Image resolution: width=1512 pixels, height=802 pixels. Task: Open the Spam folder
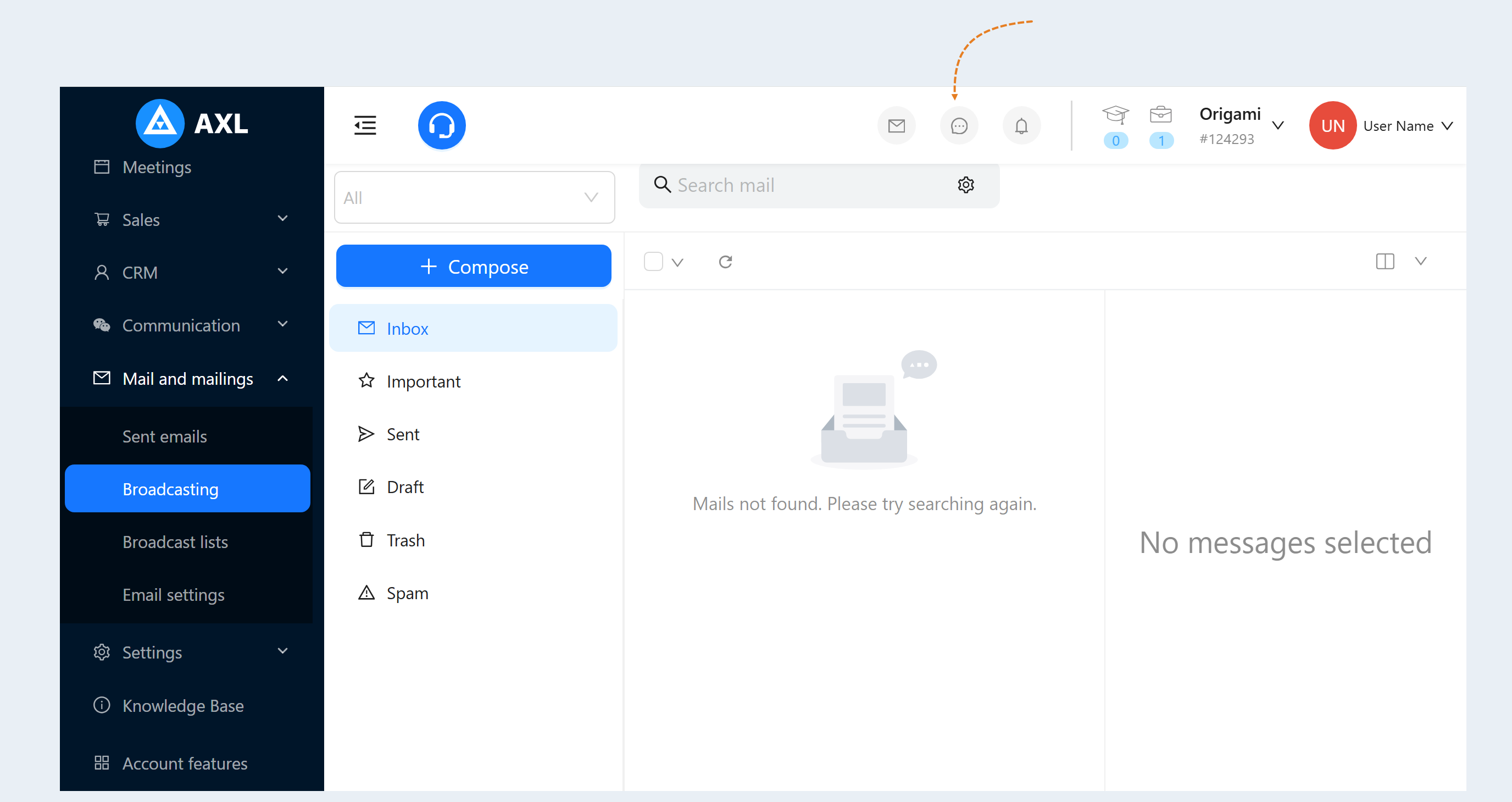click(x=473, y=593)
